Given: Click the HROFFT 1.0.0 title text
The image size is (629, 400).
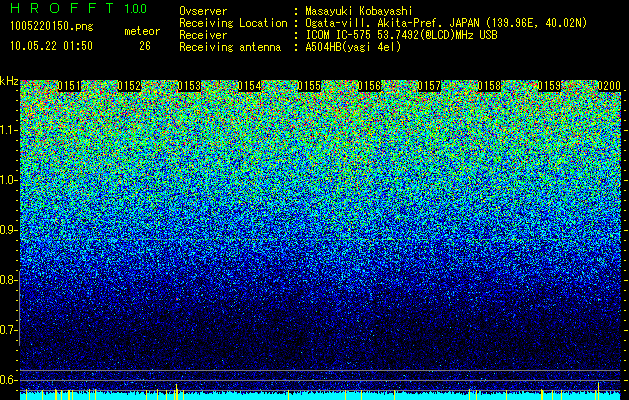Looking at the screenshot, I should tap(79, 8).
